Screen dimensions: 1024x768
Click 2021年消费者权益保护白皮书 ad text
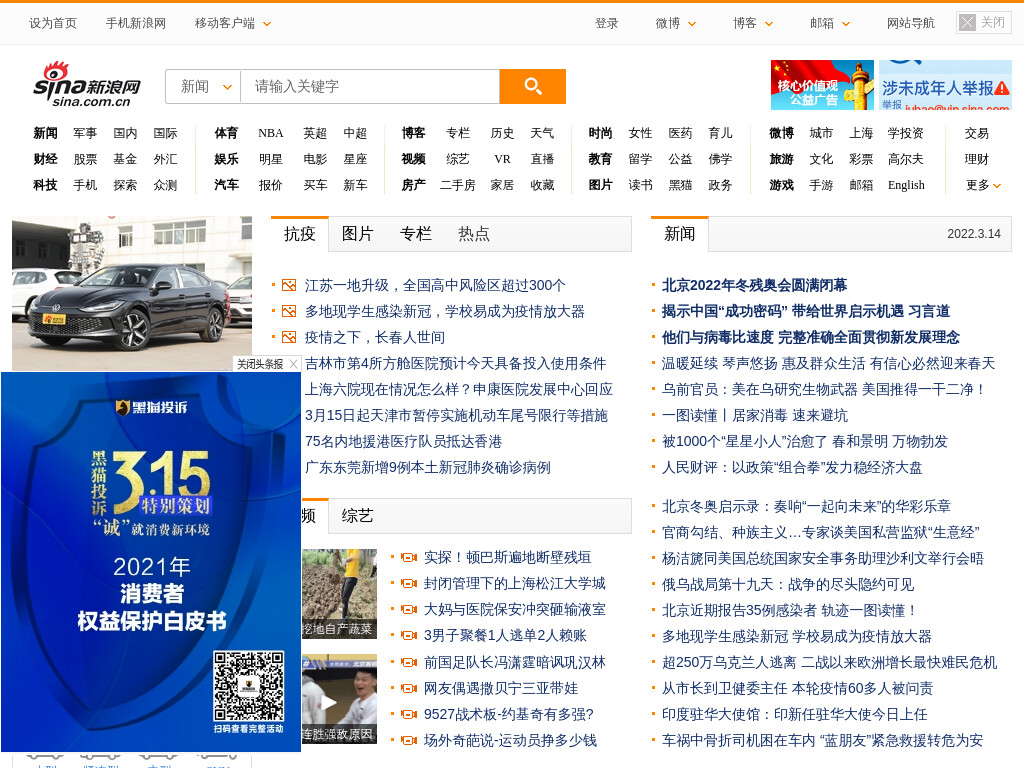click(x=152, y=594)
